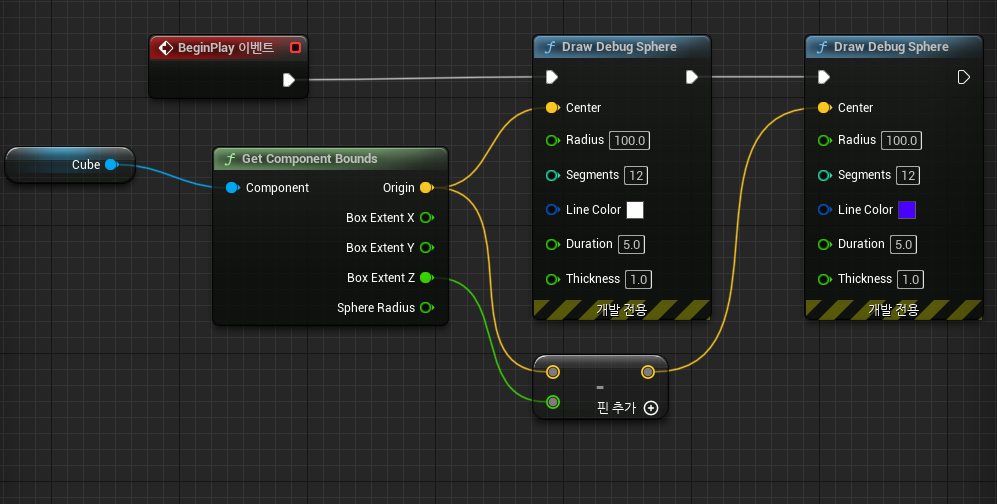Edit Duration value of white-color Draw Debug Sphere
This screenshot has width=997, height=504.
pyautogui.click(x=631, y=245)
